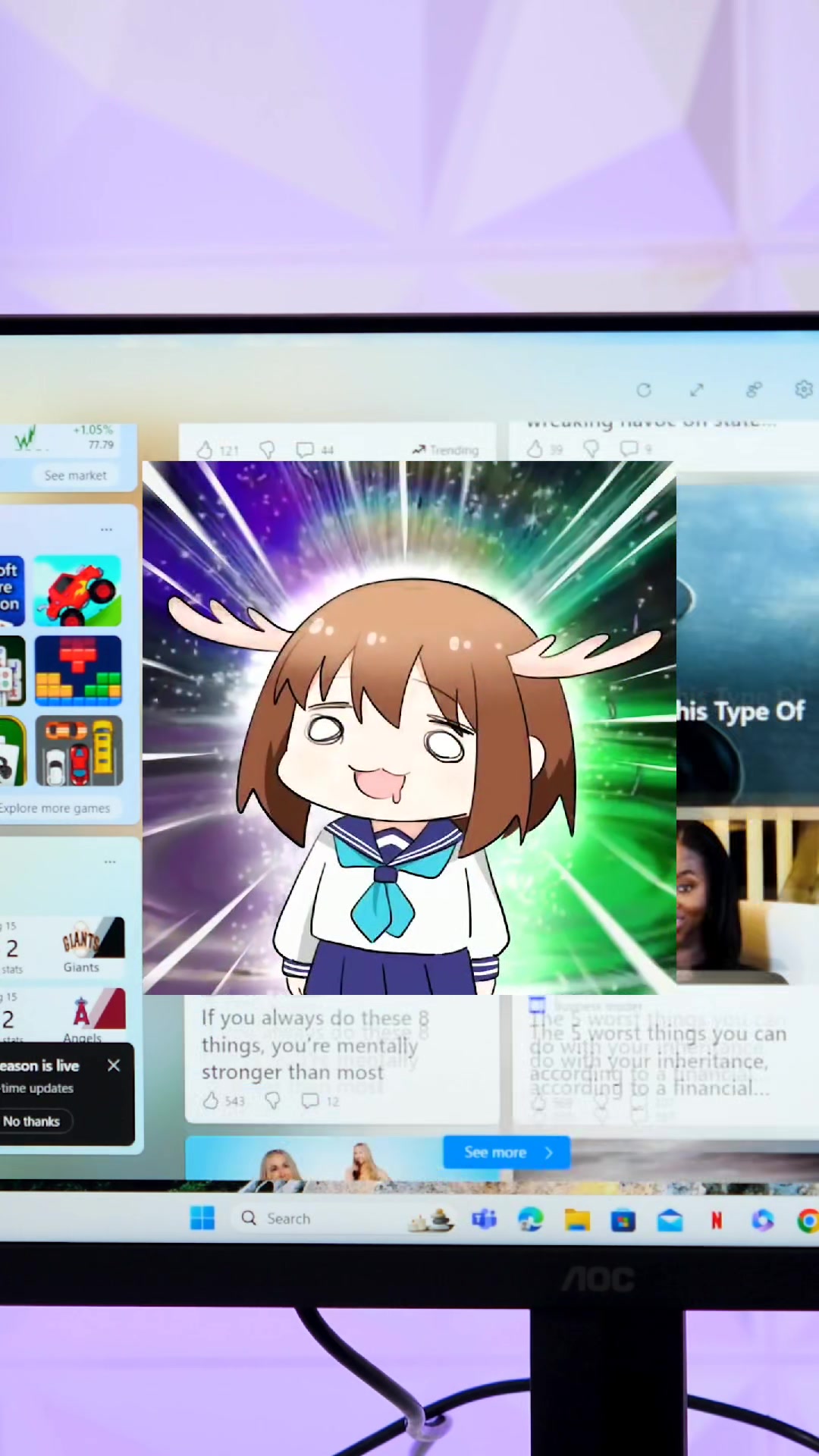Click No thanks on live updates prompt

point(32,1122)
